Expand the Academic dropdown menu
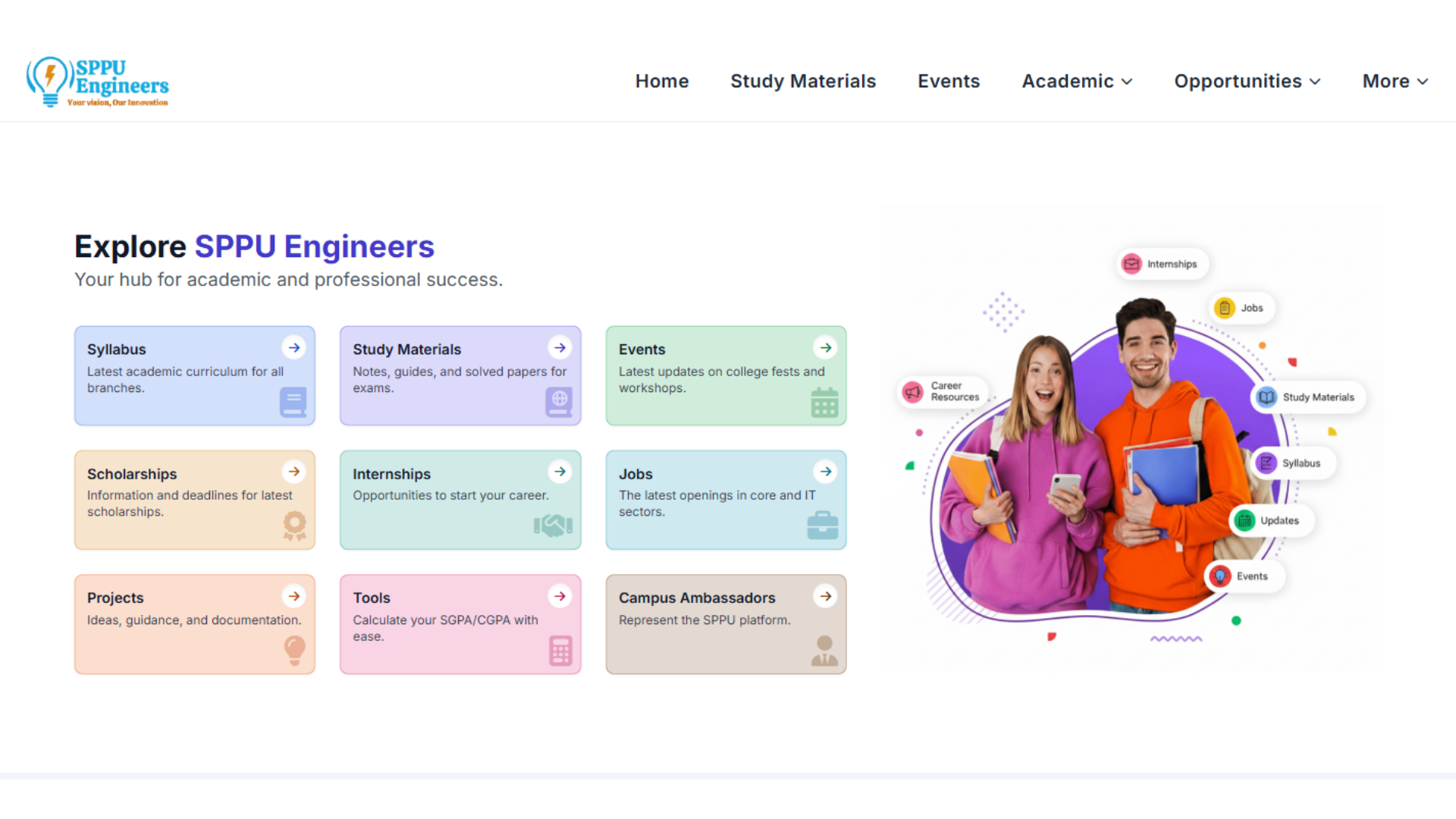This screenshot has width=1456, height=819. [1076, 81]
